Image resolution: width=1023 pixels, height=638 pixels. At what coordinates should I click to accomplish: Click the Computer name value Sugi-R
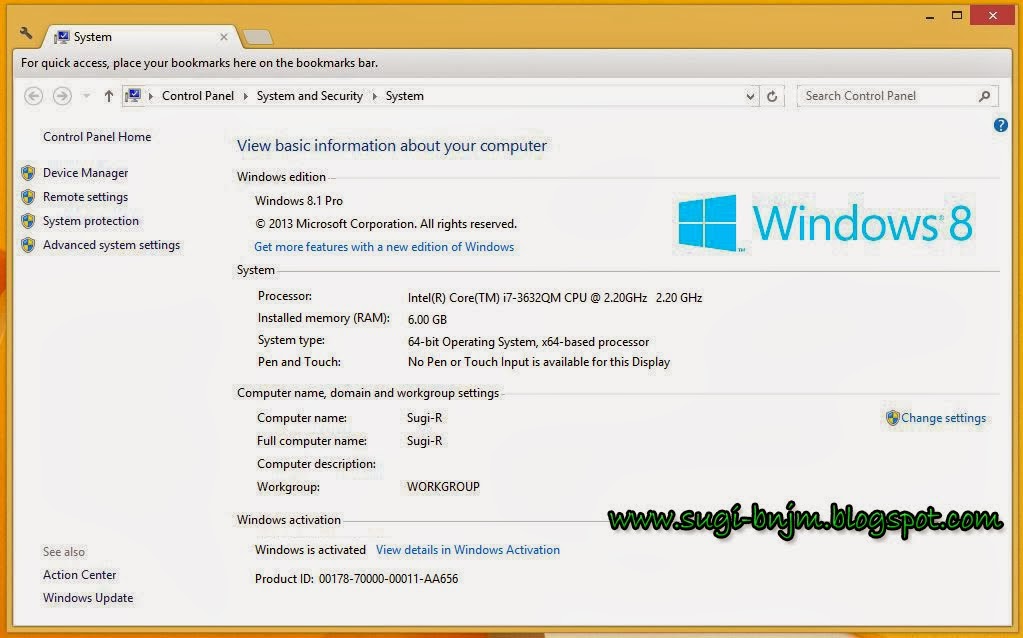pyautogui.click(x=425, y=418)
